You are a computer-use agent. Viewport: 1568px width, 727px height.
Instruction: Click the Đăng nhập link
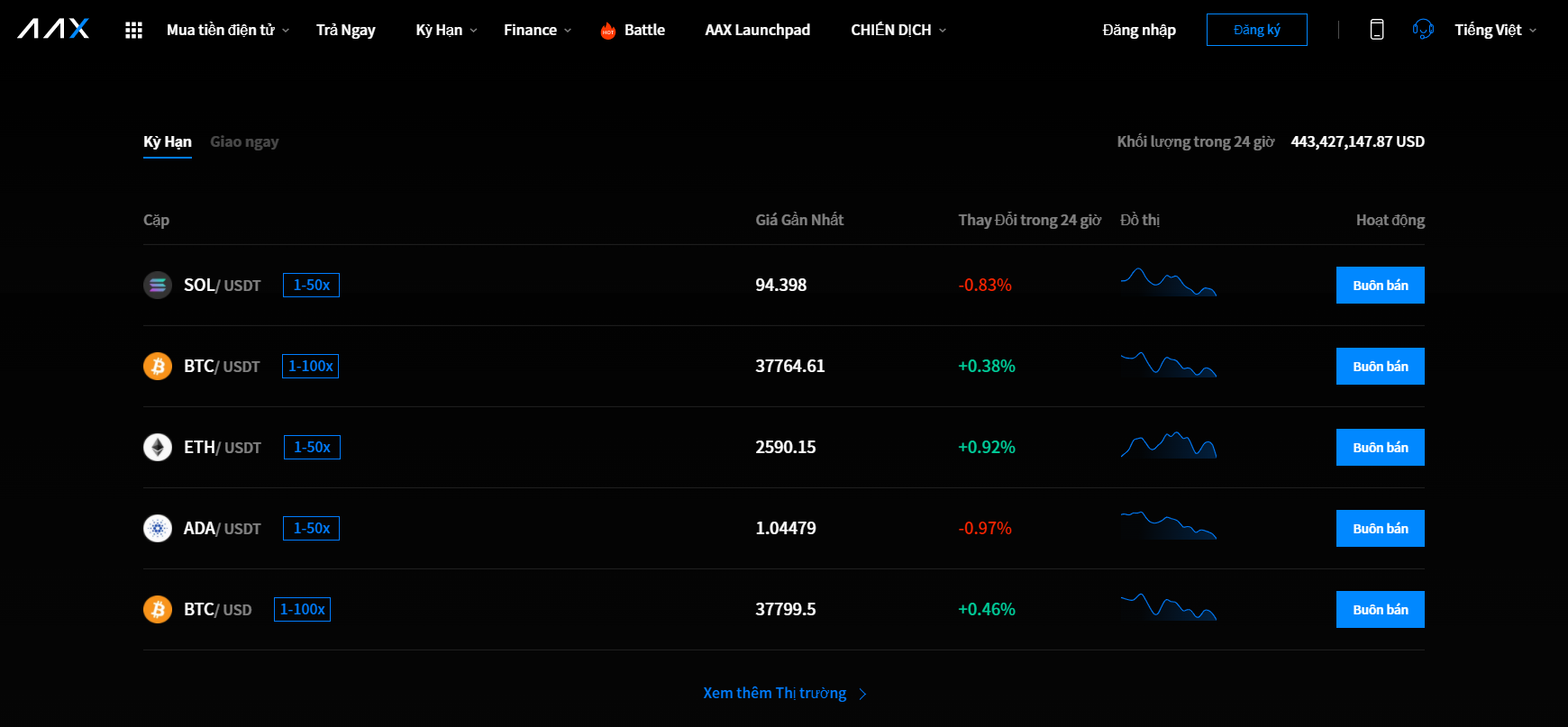pyautogui.click(x=1139, y=30)
